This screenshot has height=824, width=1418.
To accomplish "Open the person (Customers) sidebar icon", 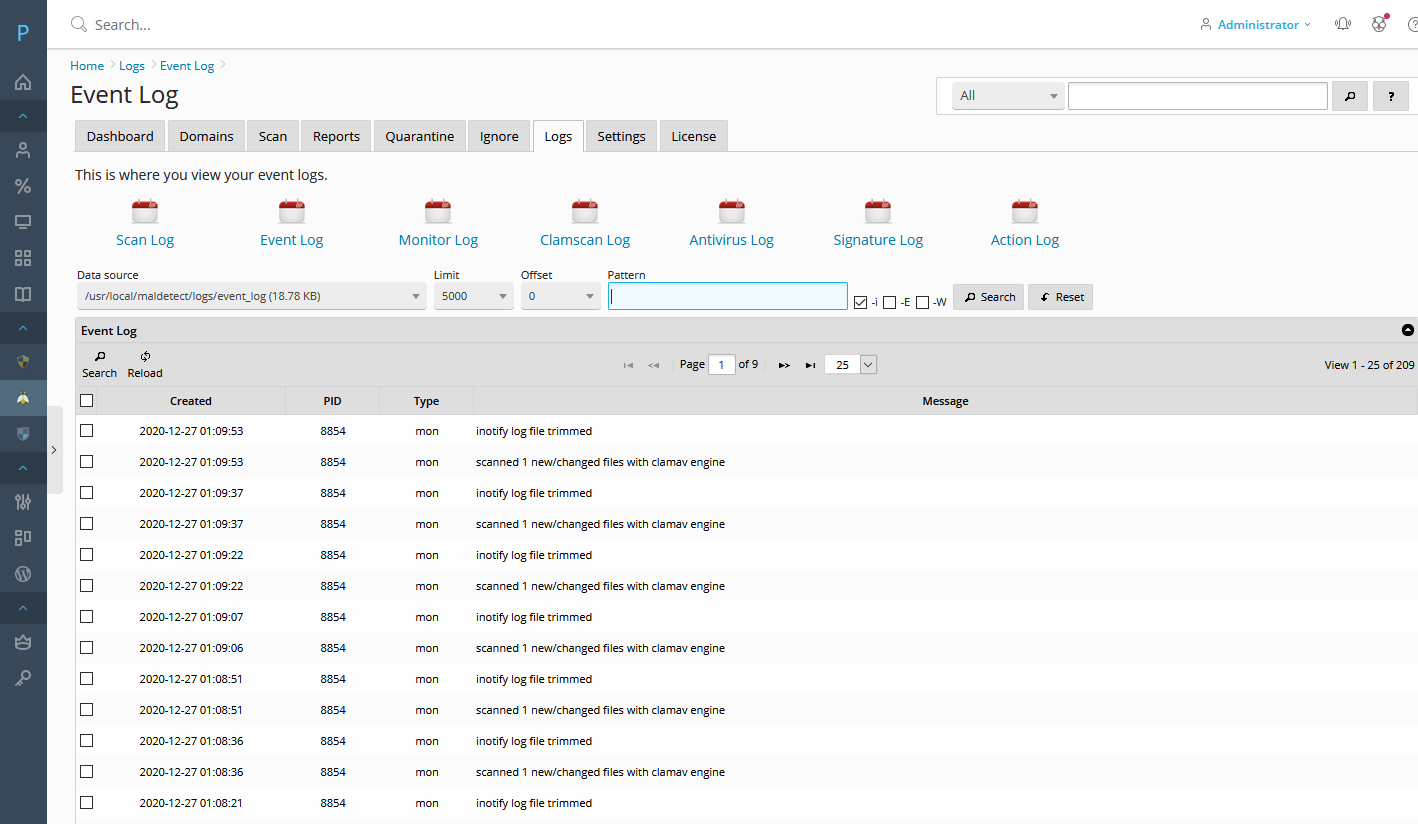I will [x=23, y=150].
